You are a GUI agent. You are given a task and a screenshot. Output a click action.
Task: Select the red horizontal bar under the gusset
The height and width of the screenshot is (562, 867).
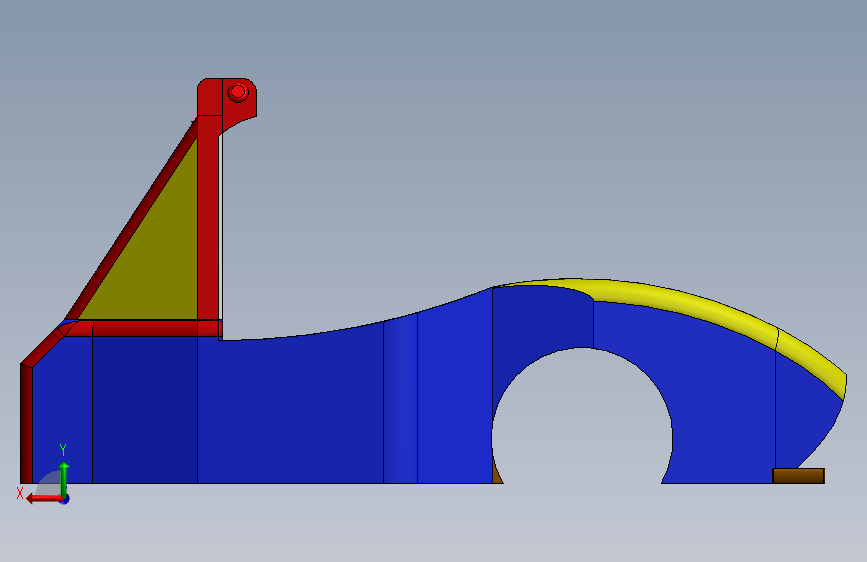[x=145, y=328]
